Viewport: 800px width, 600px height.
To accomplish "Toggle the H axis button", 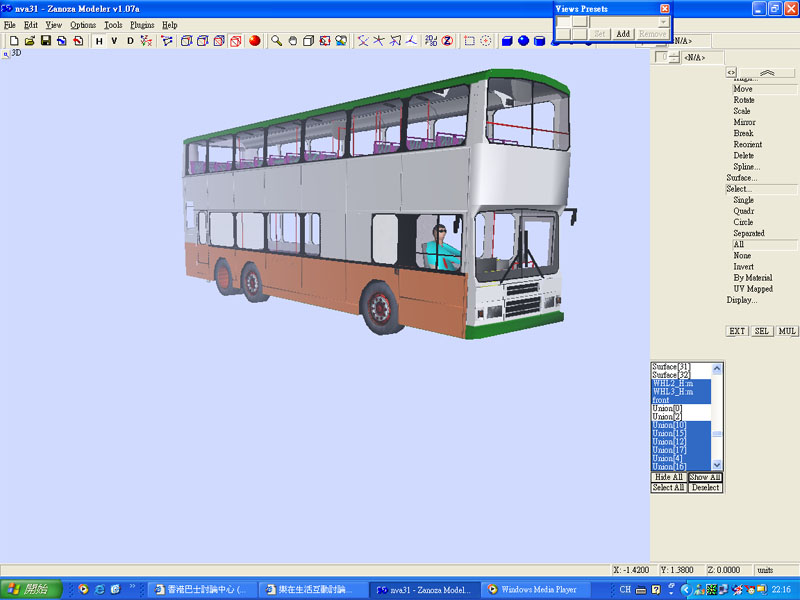I will point(99,41).
